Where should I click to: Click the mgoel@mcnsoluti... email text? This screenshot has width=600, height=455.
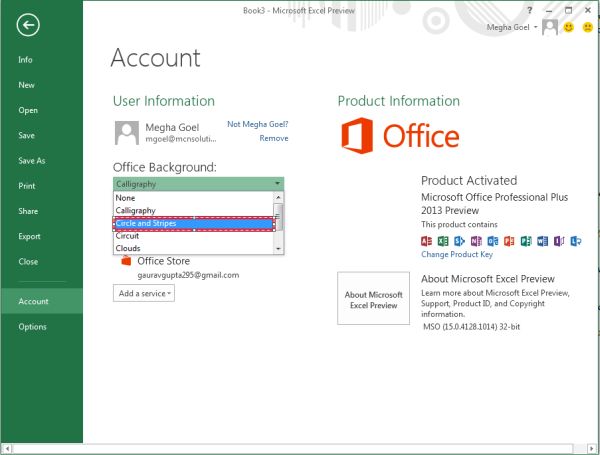point(181,139)
